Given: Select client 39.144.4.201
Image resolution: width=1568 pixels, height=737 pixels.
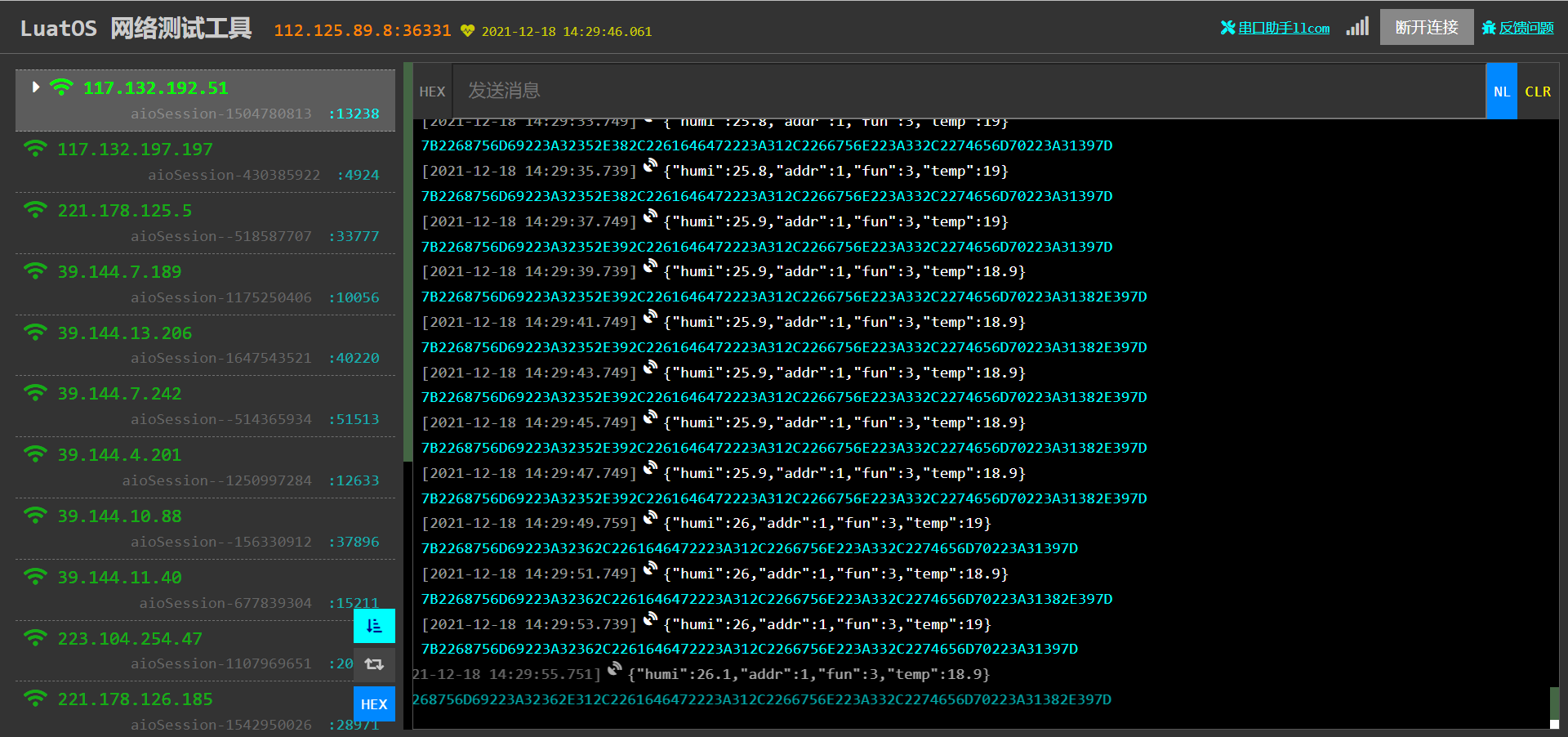Looking at the screenshot, I should point(205,467).
